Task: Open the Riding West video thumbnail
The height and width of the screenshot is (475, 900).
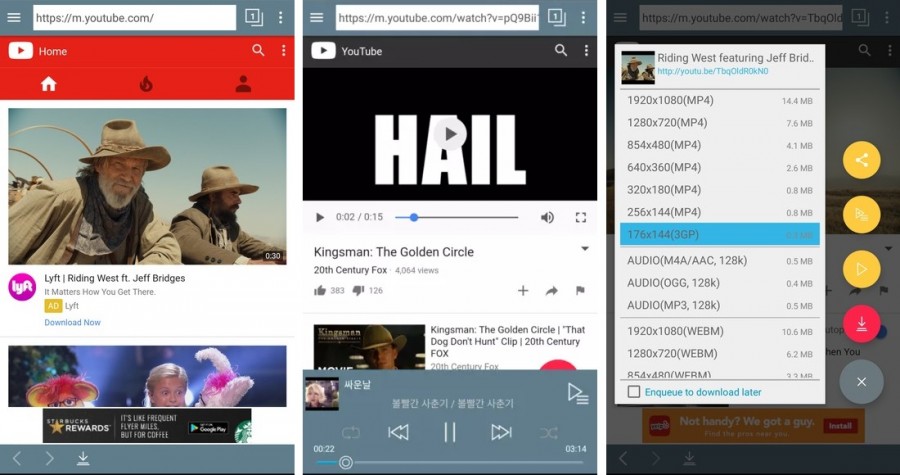Action: coord(148,186)
